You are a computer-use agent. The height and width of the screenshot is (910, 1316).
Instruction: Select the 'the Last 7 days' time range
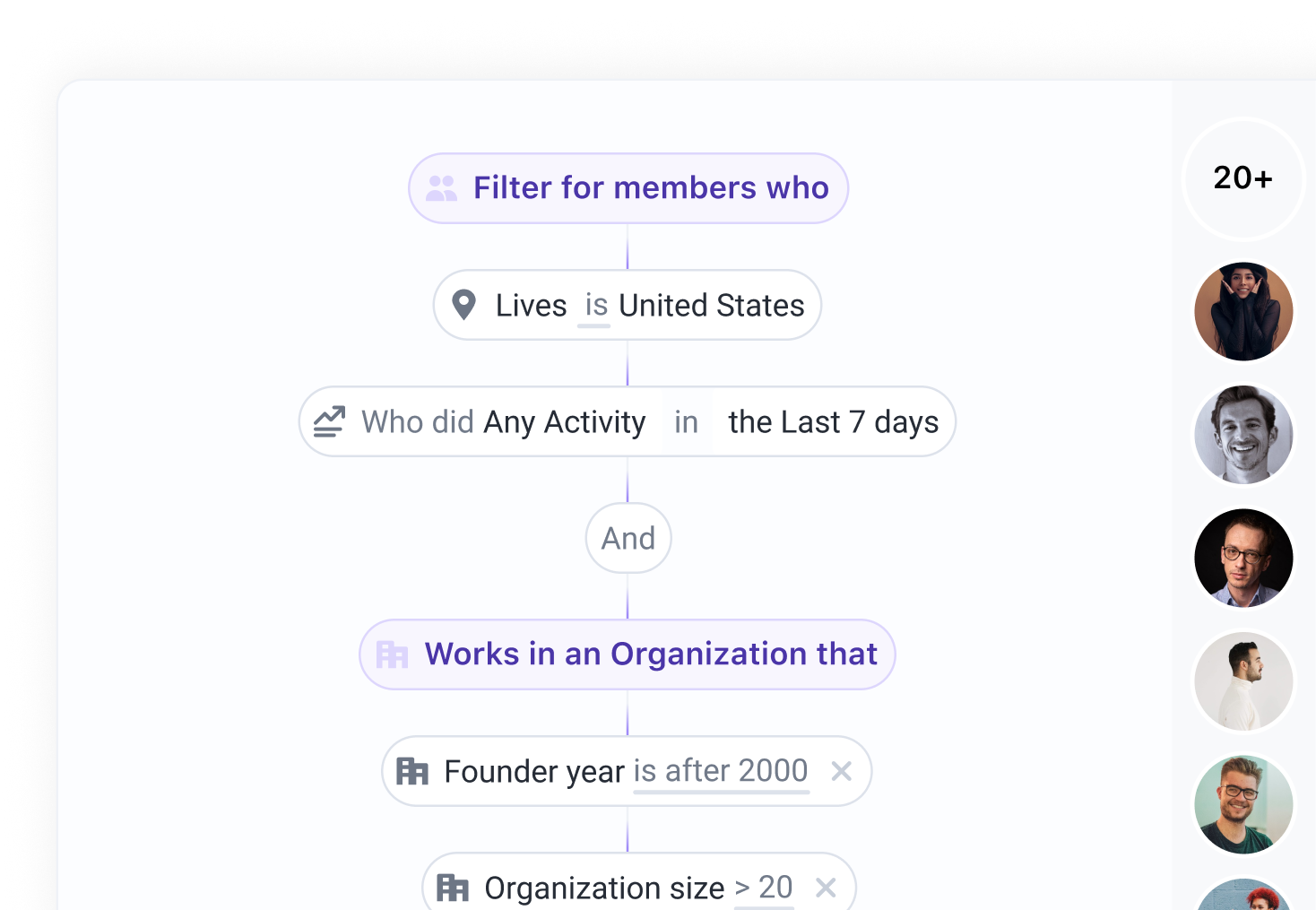tap(833, 421)
